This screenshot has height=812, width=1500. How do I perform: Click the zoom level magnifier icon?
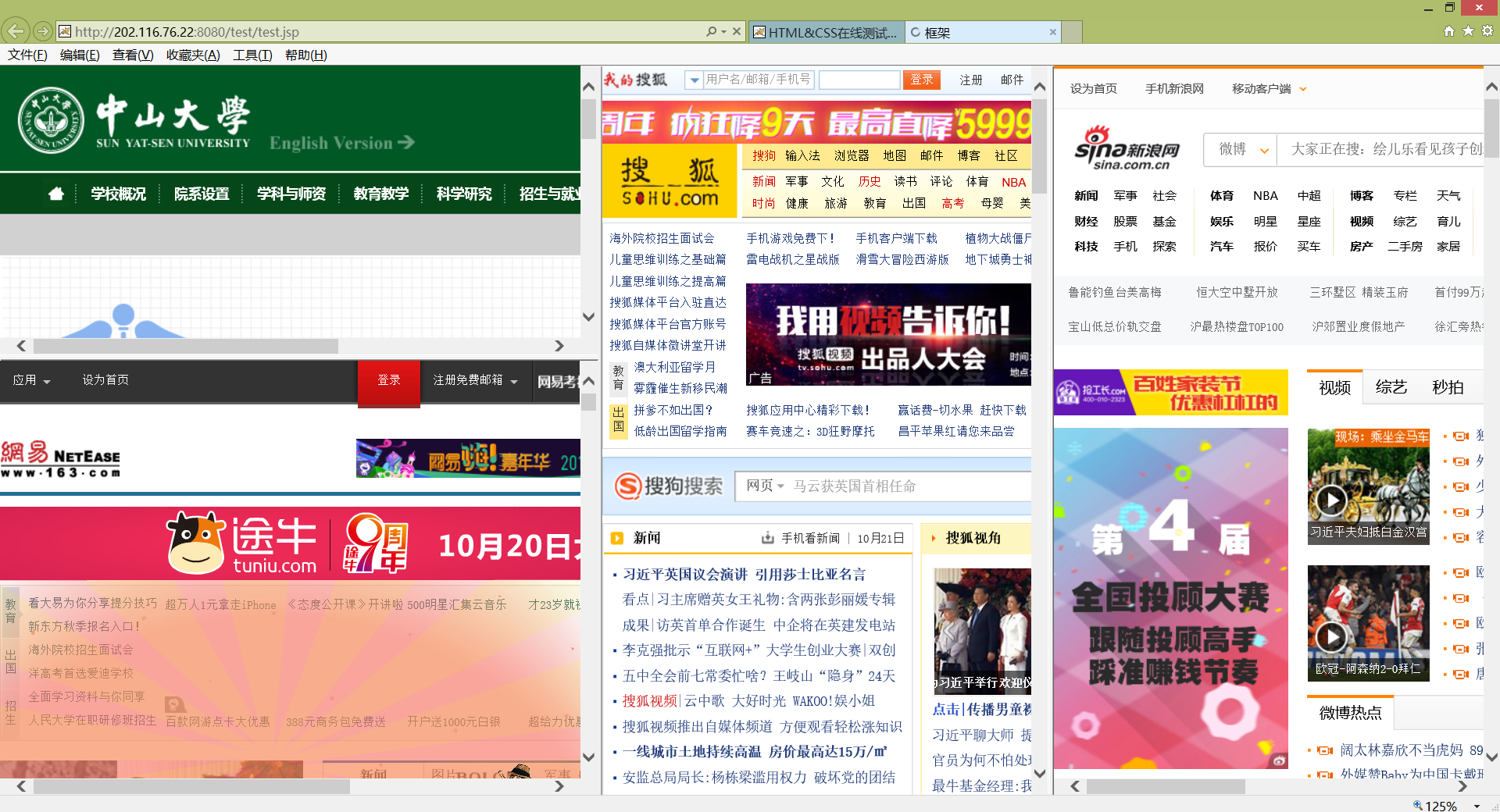pos(1417,805)
